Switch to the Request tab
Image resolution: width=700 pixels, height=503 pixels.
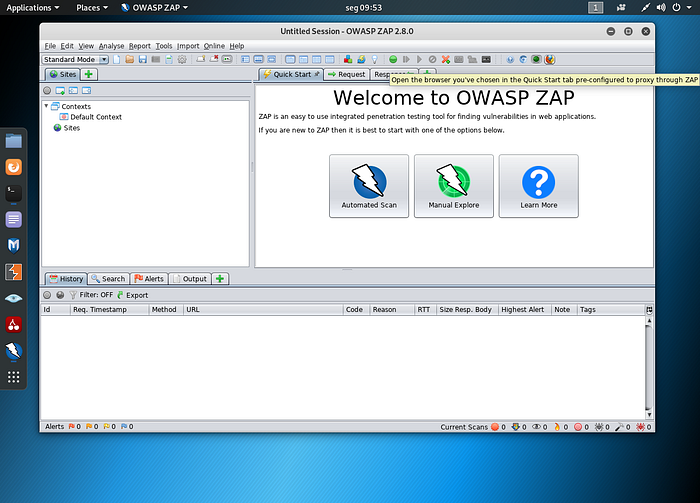point(346,75)
